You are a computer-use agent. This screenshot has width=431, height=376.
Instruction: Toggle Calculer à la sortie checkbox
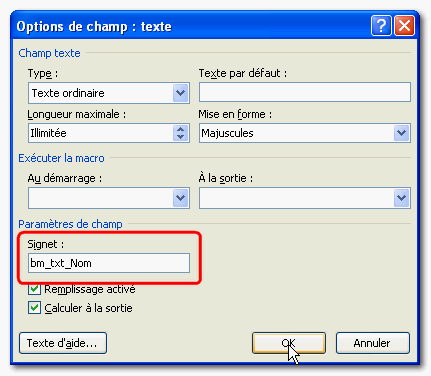coord(34,308)
